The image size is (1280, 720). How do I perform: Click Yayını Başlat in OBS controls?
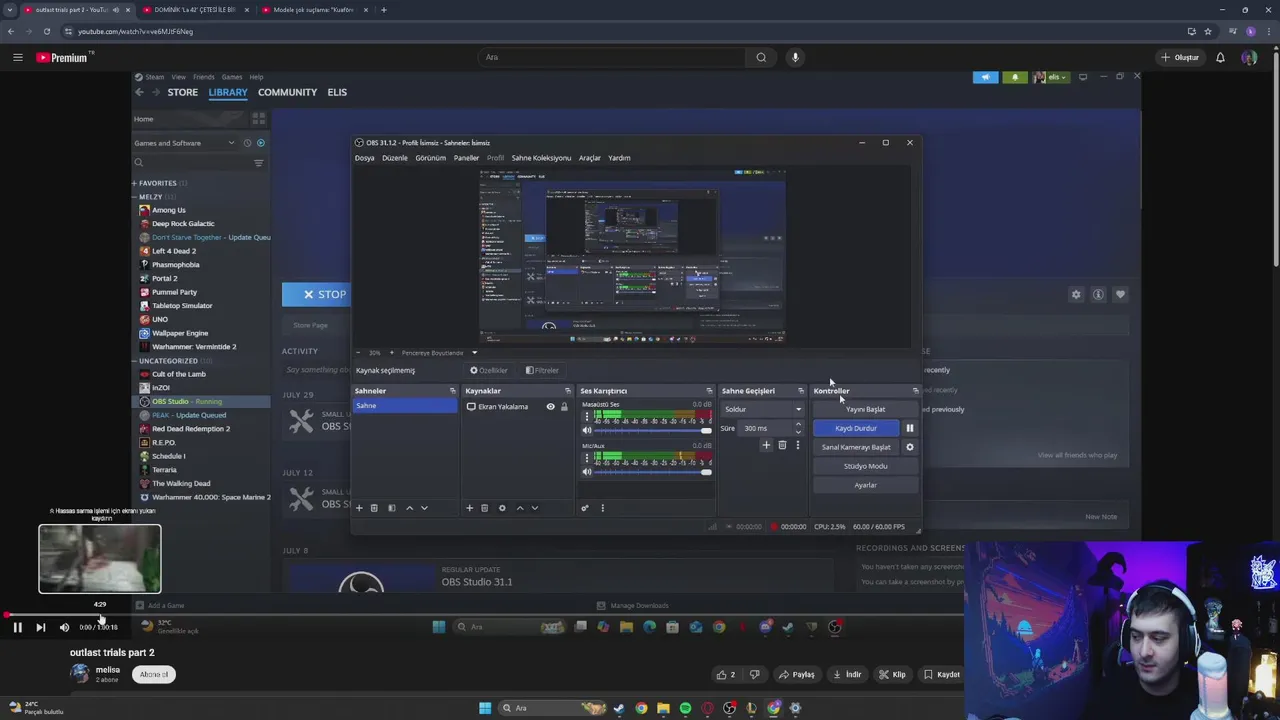(x=865, y=409)
